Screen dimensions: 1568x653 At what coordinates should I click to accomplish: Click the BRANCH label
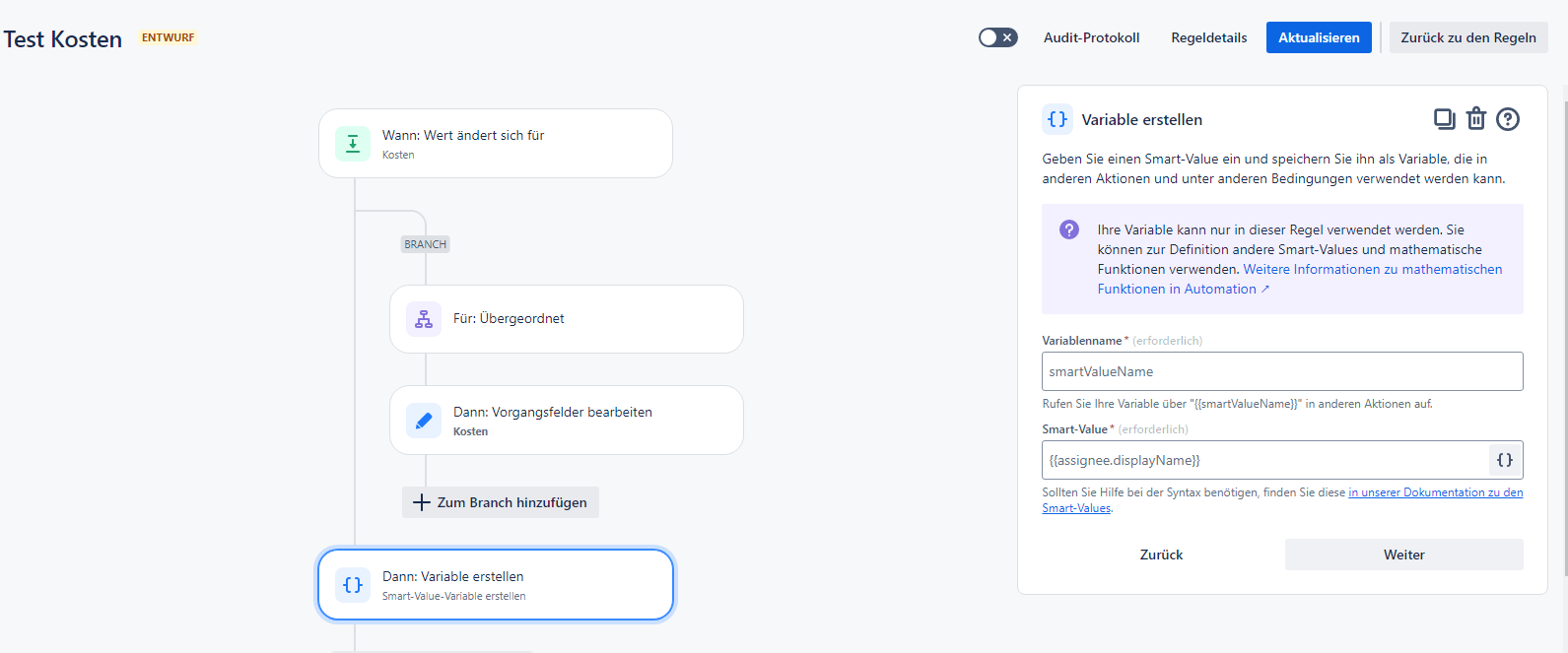[x=425, y=244]
